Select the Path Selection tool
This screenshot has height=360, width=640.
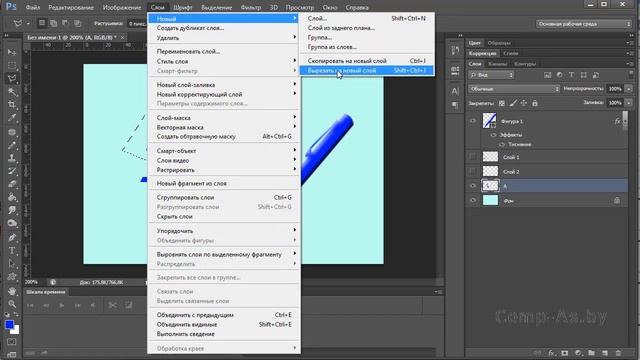tap(12, 263)
